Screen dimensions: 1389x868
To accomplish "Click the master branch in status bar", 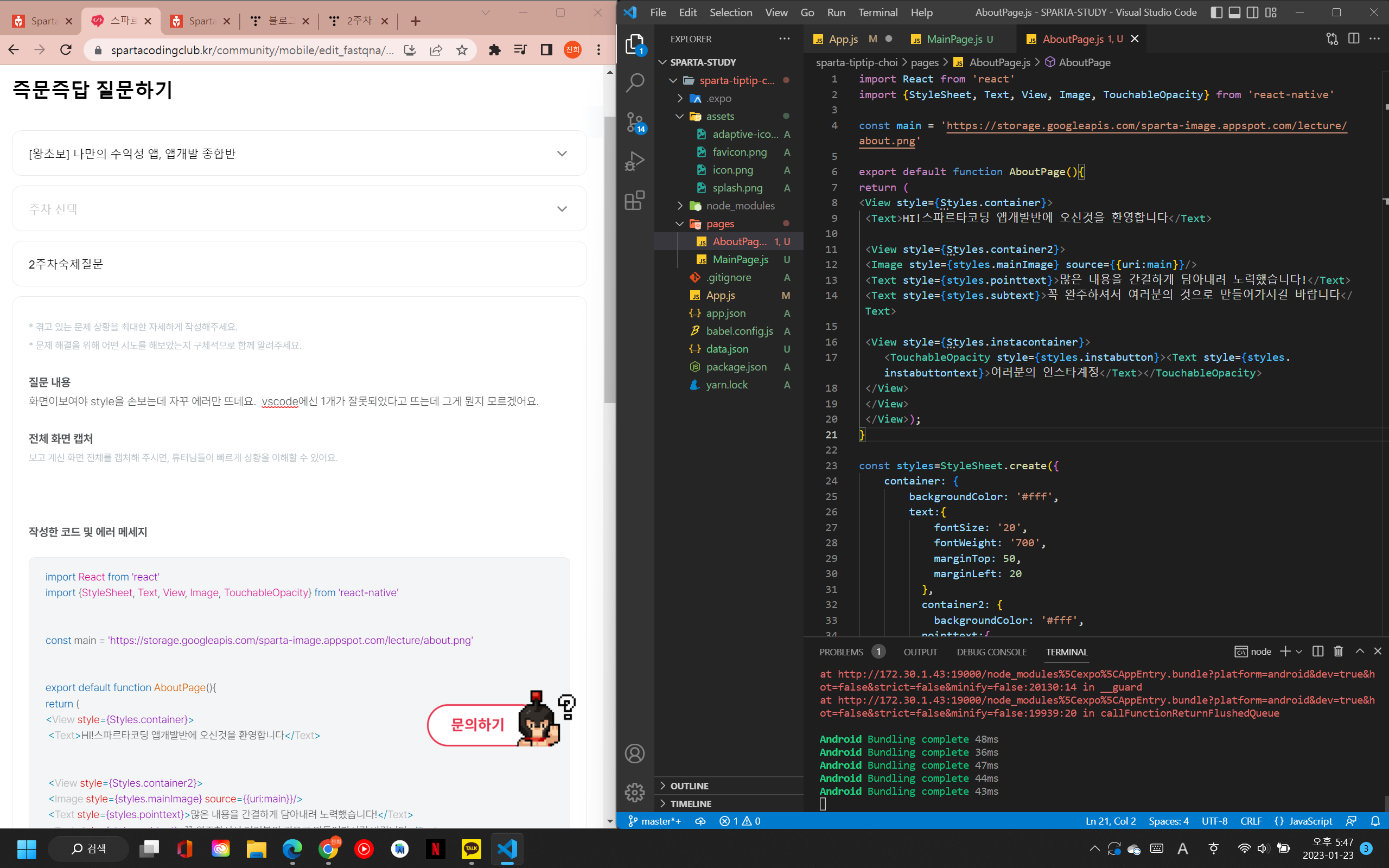I will point(654,821).
